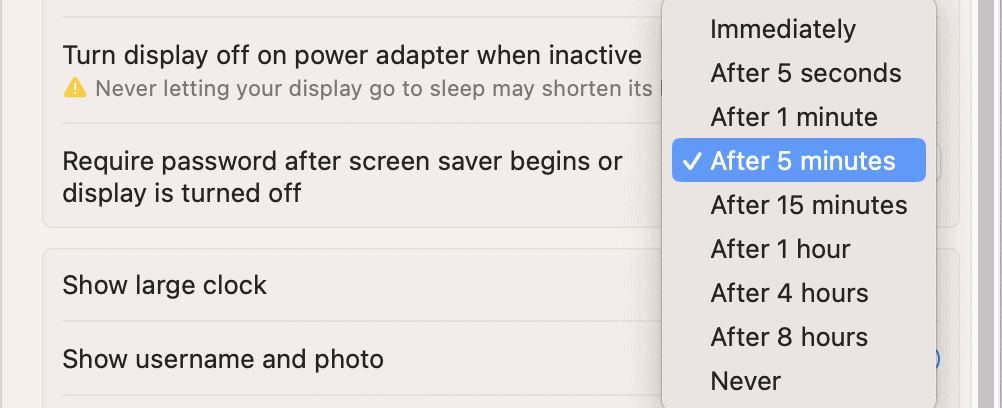Choose the After 1 hour option
The image size is (1002, 408).
pos(780,249)
